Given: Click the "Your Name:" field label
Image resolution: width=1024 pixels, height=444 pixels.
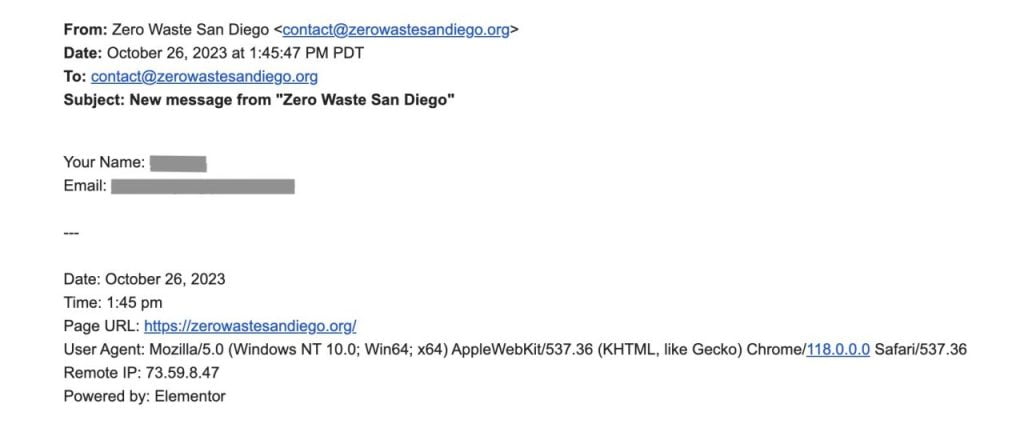Looking at the screenshot, I should [x=104, y=163].
